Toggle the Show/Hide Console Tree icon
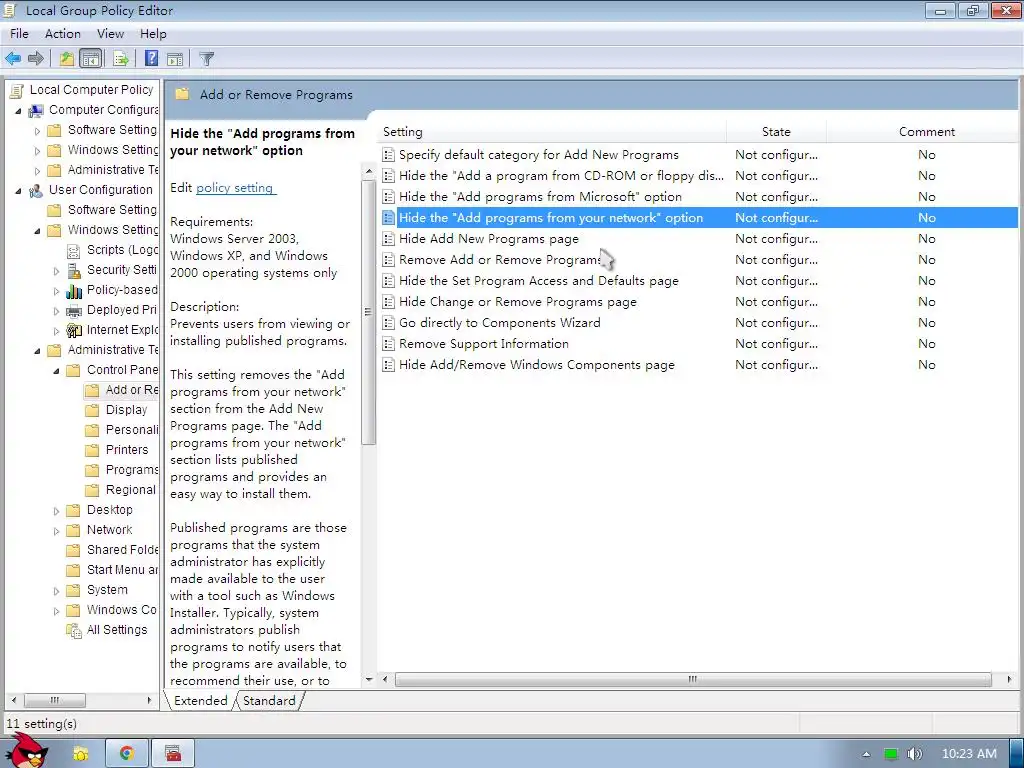 coord(91,59)
